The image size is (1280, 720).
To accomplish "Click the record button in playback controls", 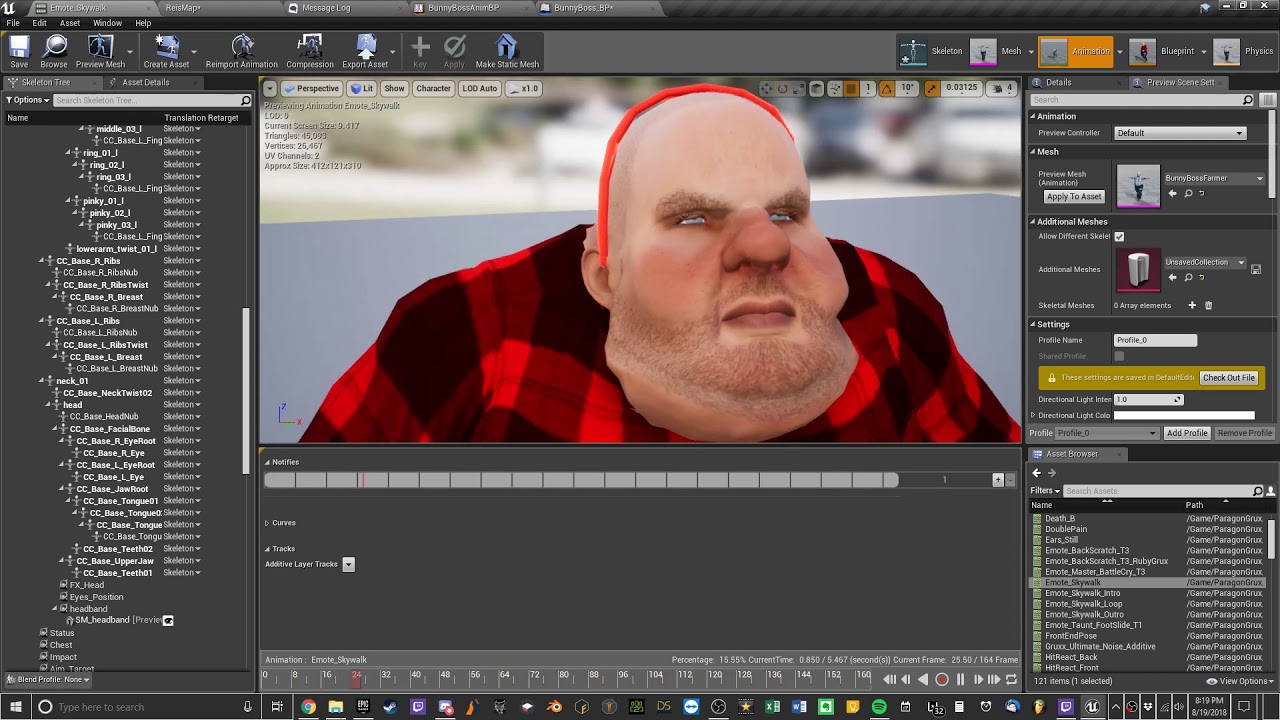I will point(941,680).
